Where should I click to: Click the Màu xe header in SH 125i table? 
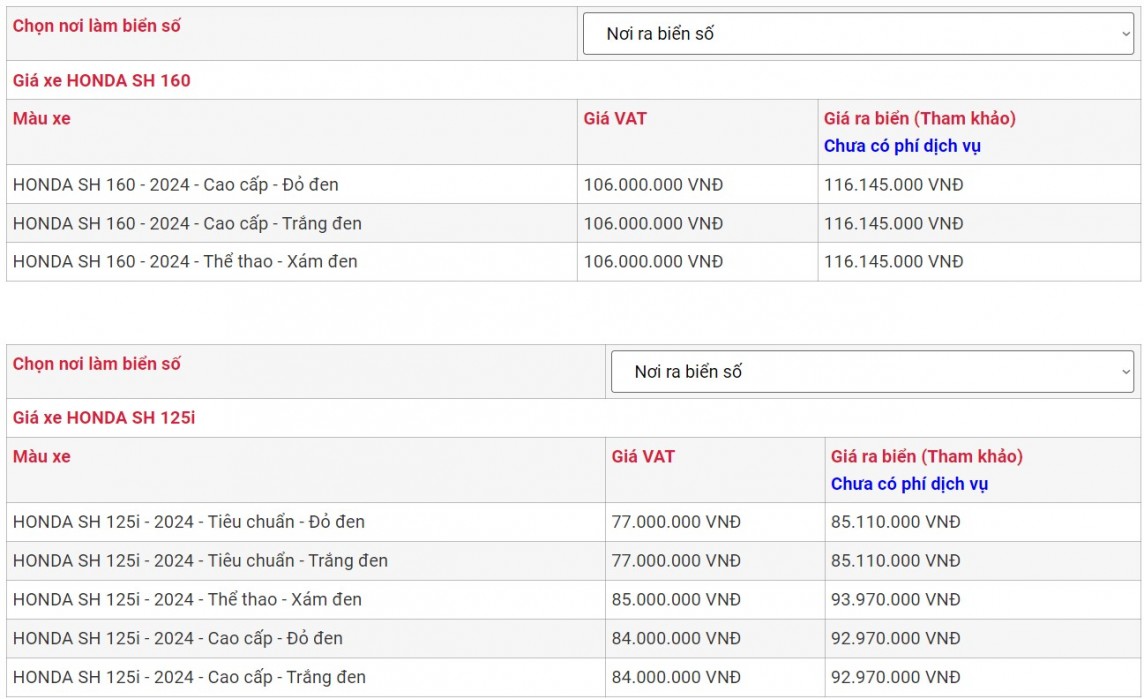(42, 457)
